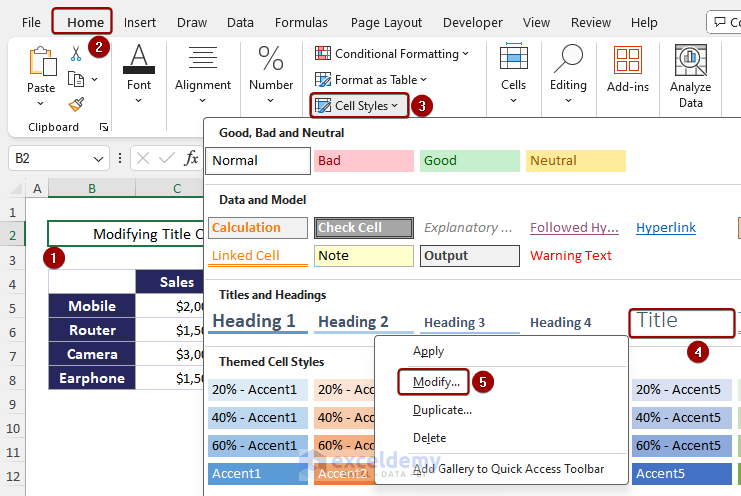Click the formula bar Cancel X icon
741x496 pixels.
pyautogui.click(x=143, y=158)
